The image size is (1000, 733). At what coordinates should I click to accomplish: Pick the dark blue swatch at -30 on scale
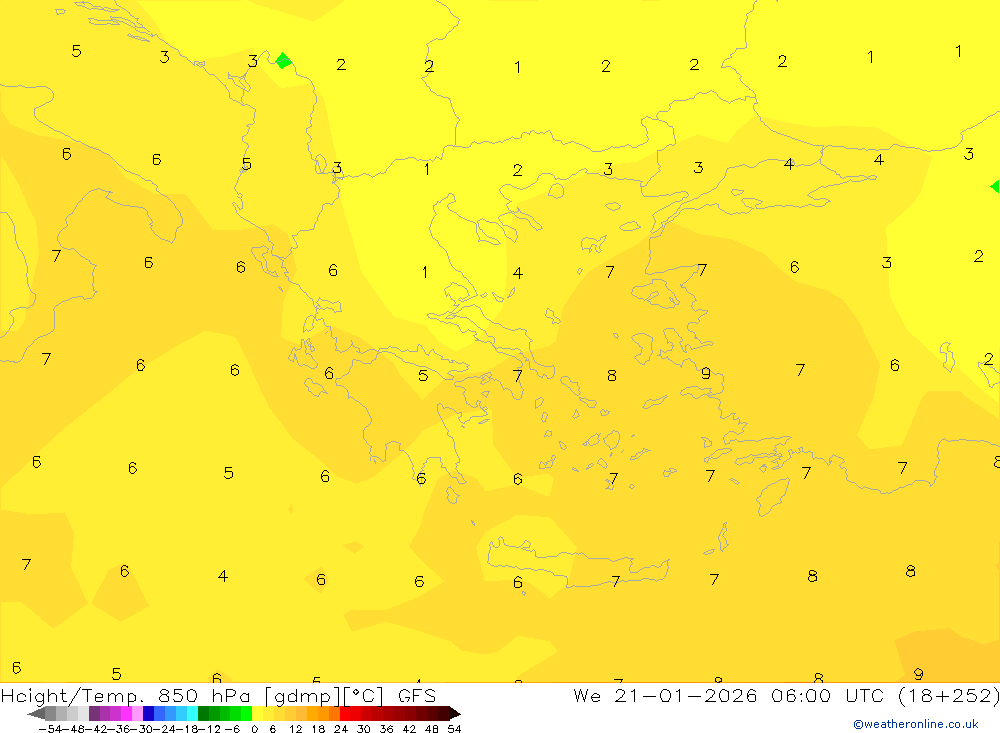tap(148, 714)
